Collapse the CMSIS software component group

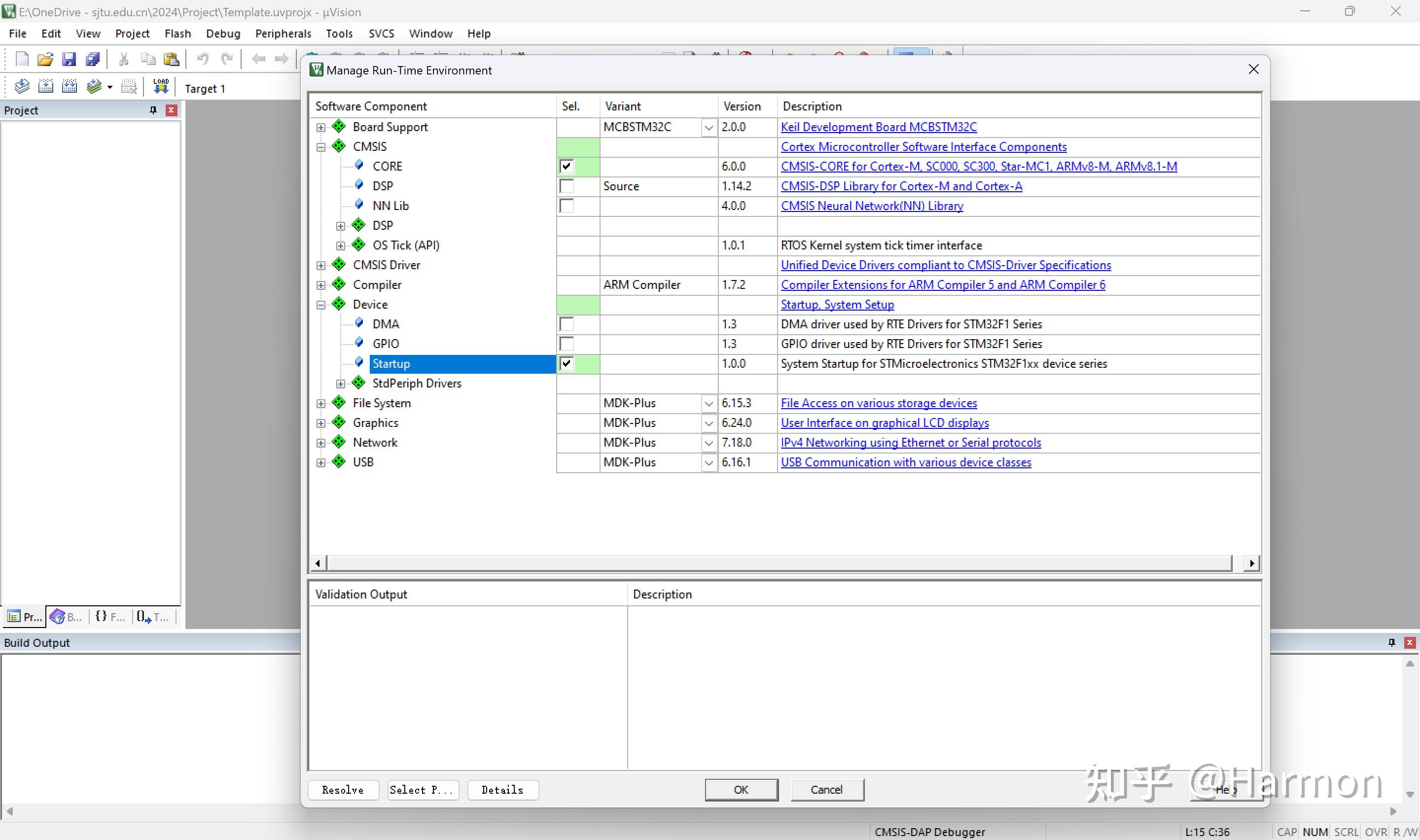pos(321,146)
